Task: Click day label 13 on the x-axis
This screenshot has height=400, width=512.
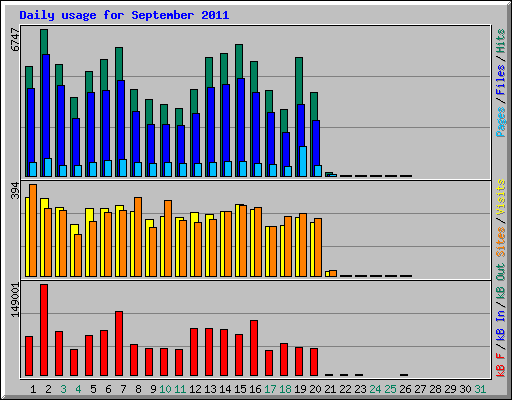Action: [x=210, y=389]
